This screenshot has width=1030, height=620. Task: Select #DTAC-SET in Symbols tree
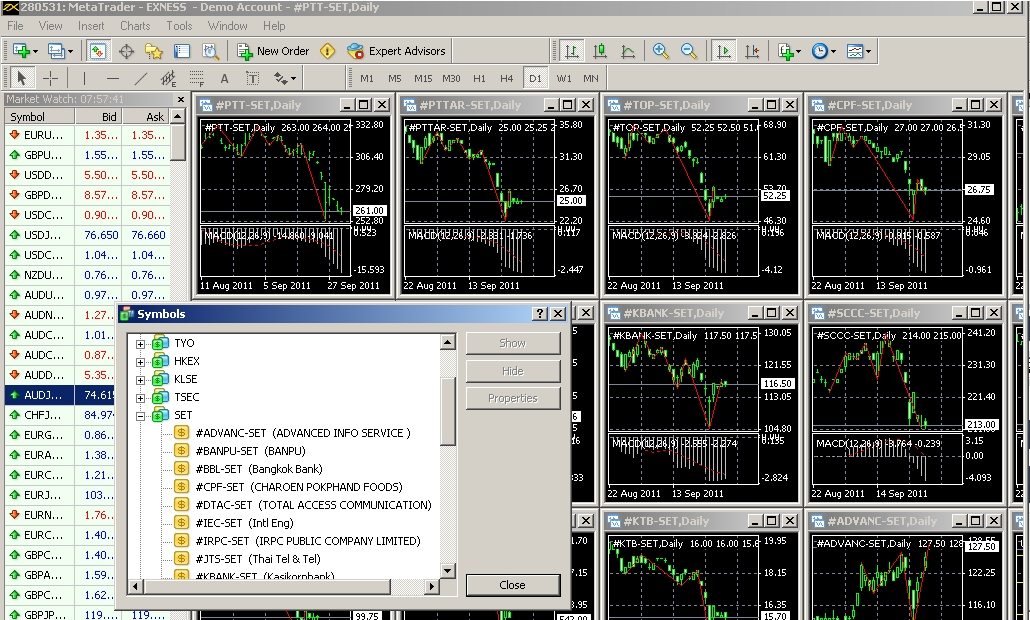pyautogui.click(x=313, y=505)
